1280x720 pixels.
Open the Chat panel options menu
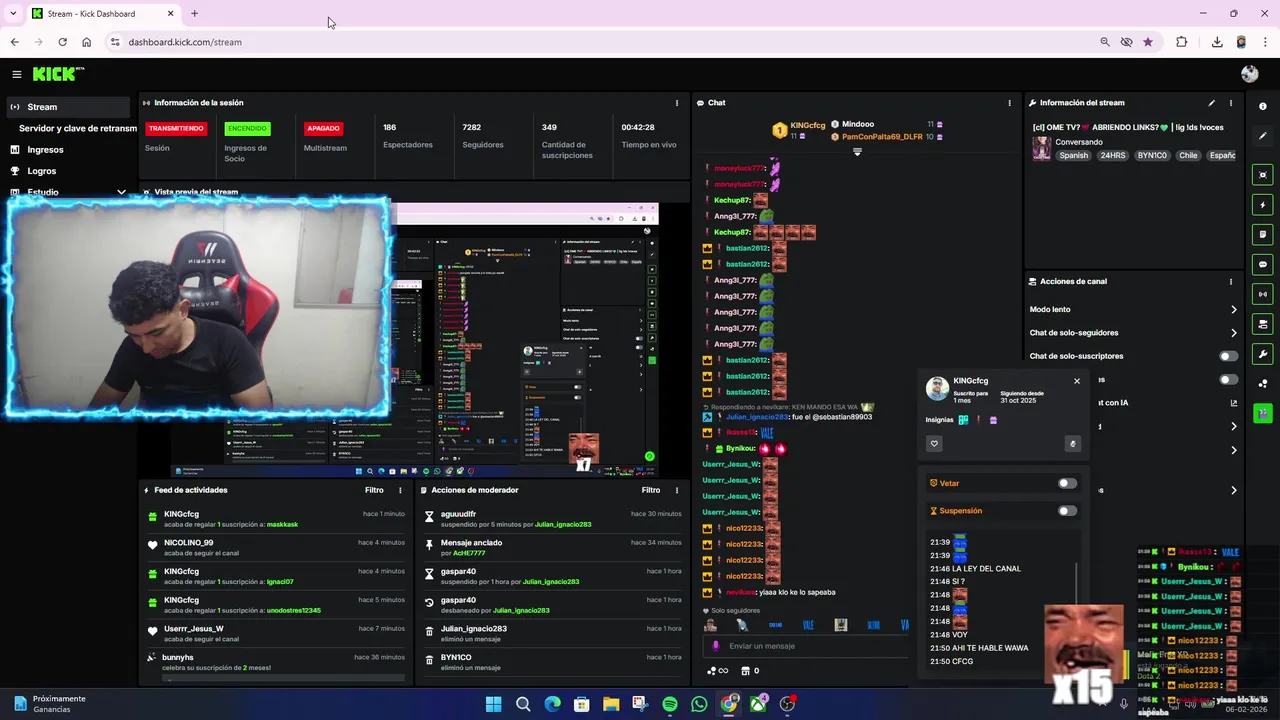coord(1009,103)
